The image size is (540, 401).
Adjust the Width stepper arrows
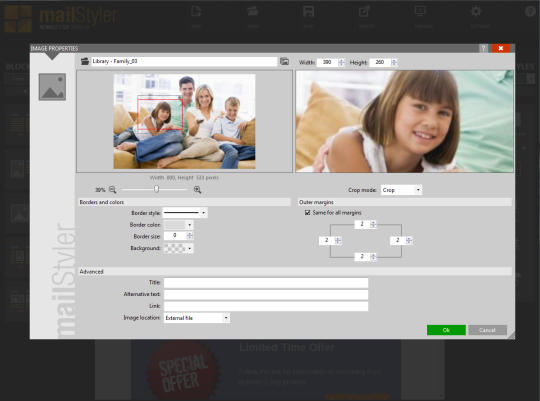[341, 62]
